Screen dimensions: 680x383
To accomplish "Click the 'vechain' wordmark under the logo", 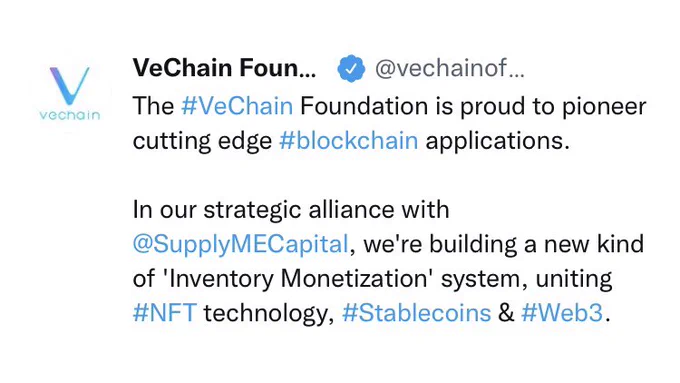I will (70, 115).
